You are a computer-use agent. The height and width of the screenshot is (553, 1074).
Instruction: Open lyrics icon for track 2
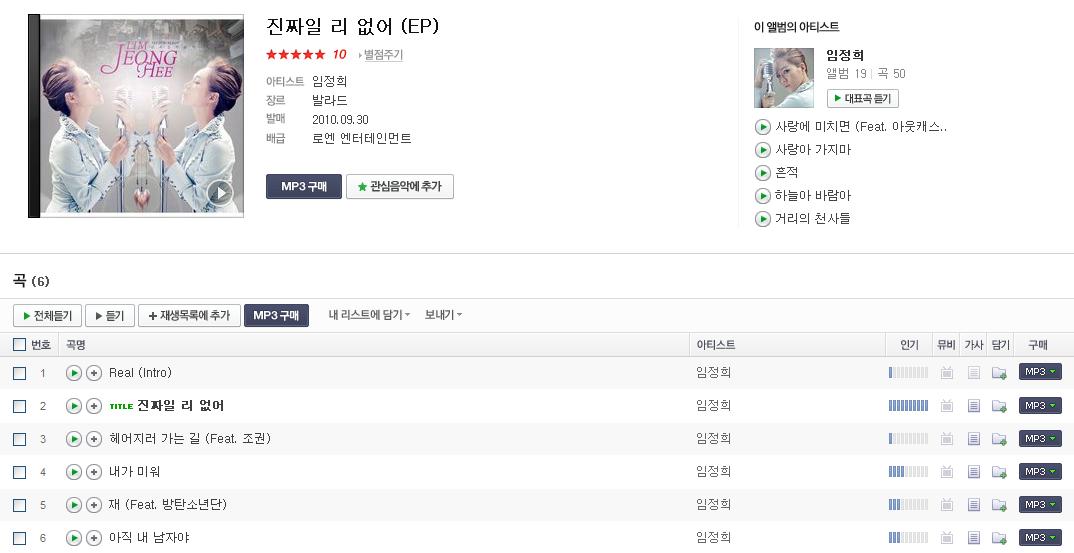973,406
